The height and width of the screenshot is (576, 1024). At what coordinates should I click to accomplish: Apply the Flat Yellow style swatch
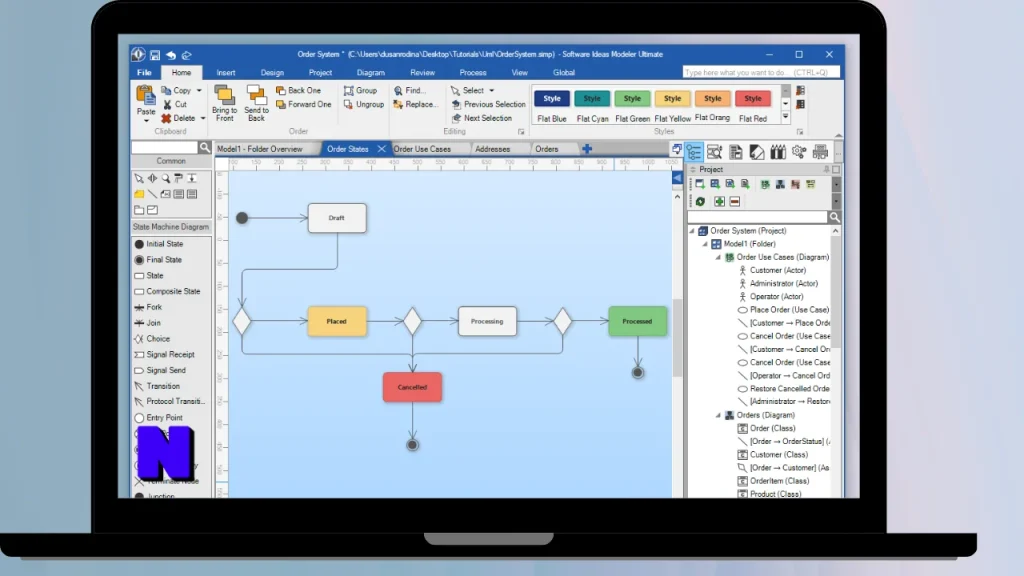pyautogui.click(x=673, y=99)
